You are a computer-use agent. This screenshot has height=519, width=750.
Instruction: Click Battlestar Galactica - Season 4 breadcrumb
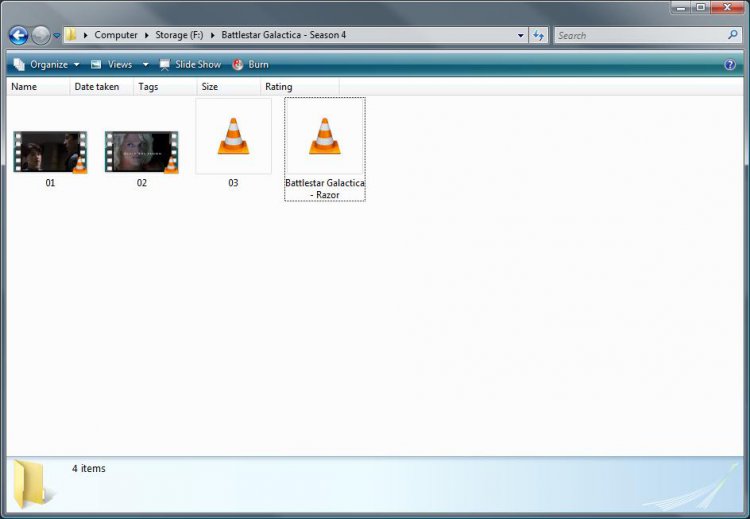(284, 35)
